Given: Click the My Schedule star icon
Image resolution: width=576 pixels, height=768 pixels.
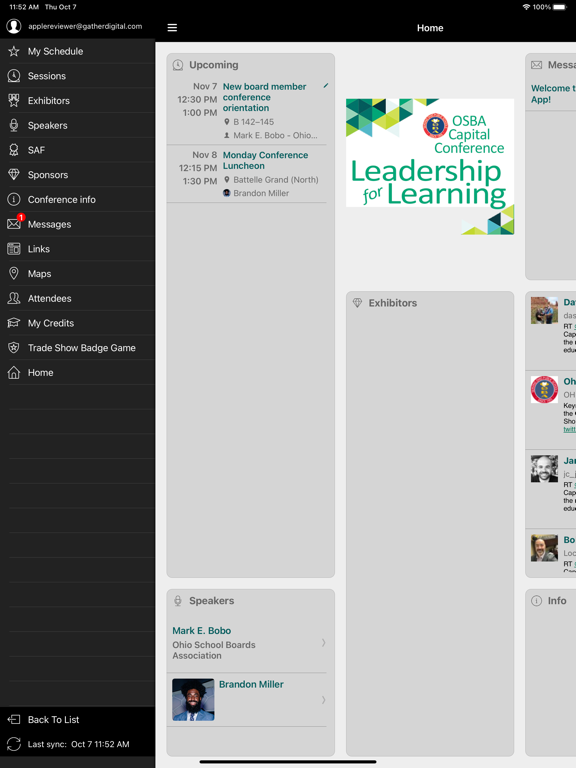Looking at the screenshot, I should 14,51.
